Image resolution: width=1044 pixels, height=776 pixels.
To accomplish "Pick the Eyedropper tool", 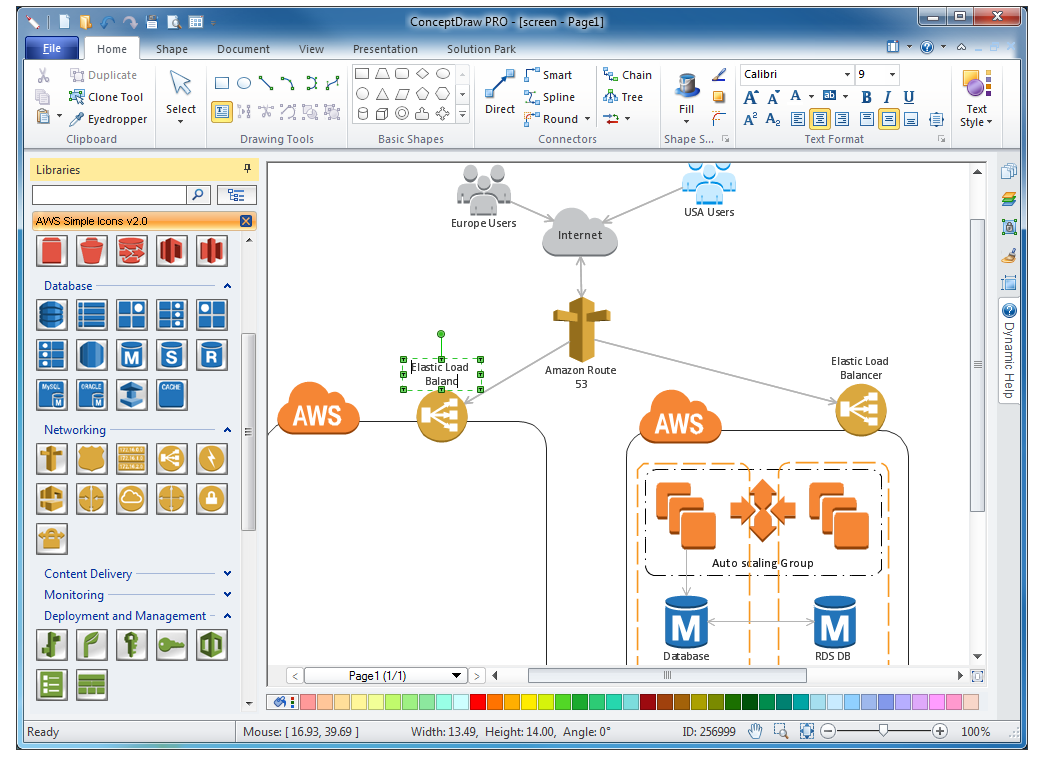I will coord(109,119).
